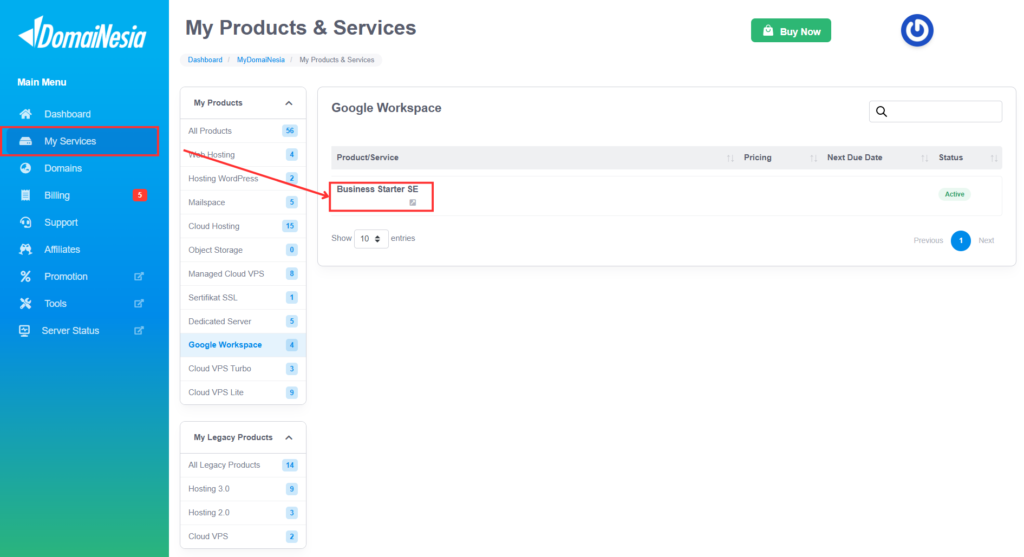Click the Tools wrench icon
The width and height of the screenshot is (1024, 557).
coord(25,304)
